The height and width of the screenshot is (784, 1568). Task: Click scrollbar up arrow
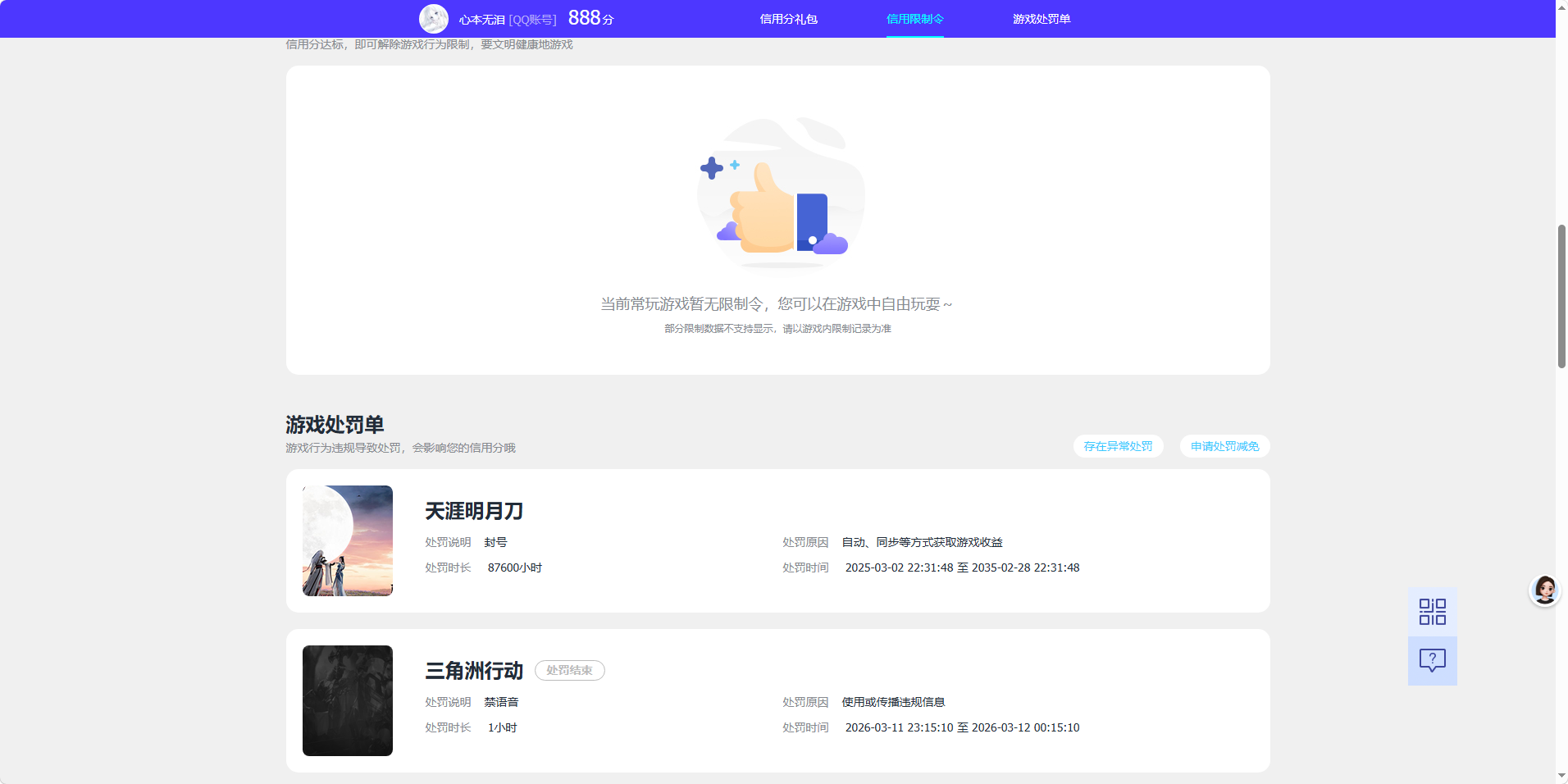(1561, 7)
